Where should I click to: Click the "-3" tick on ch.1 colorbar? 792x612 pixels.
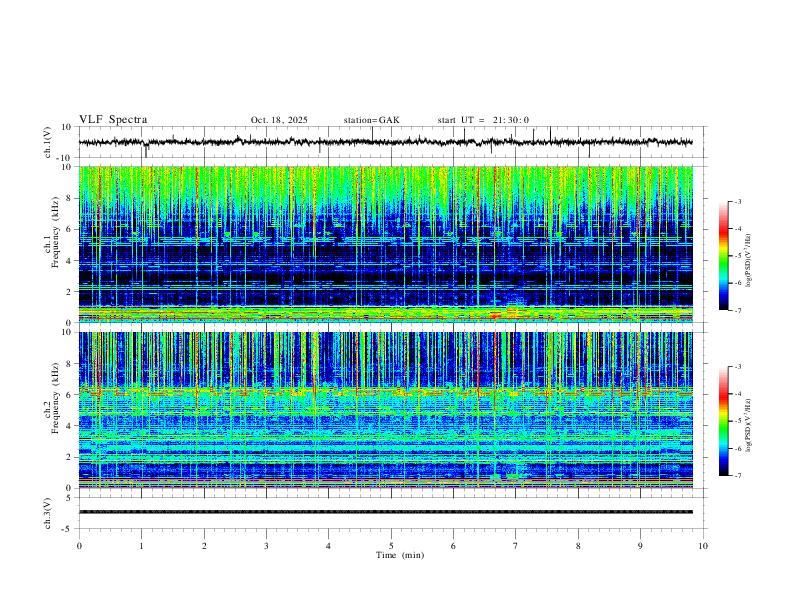click(737, 201)
